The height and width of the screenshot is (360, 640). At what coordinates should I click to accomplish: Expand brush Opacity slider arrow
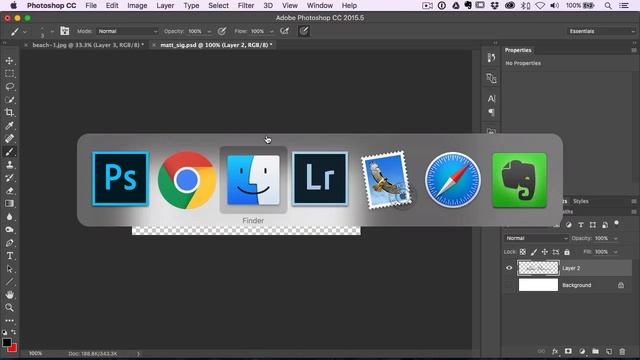tap(209, 31)
